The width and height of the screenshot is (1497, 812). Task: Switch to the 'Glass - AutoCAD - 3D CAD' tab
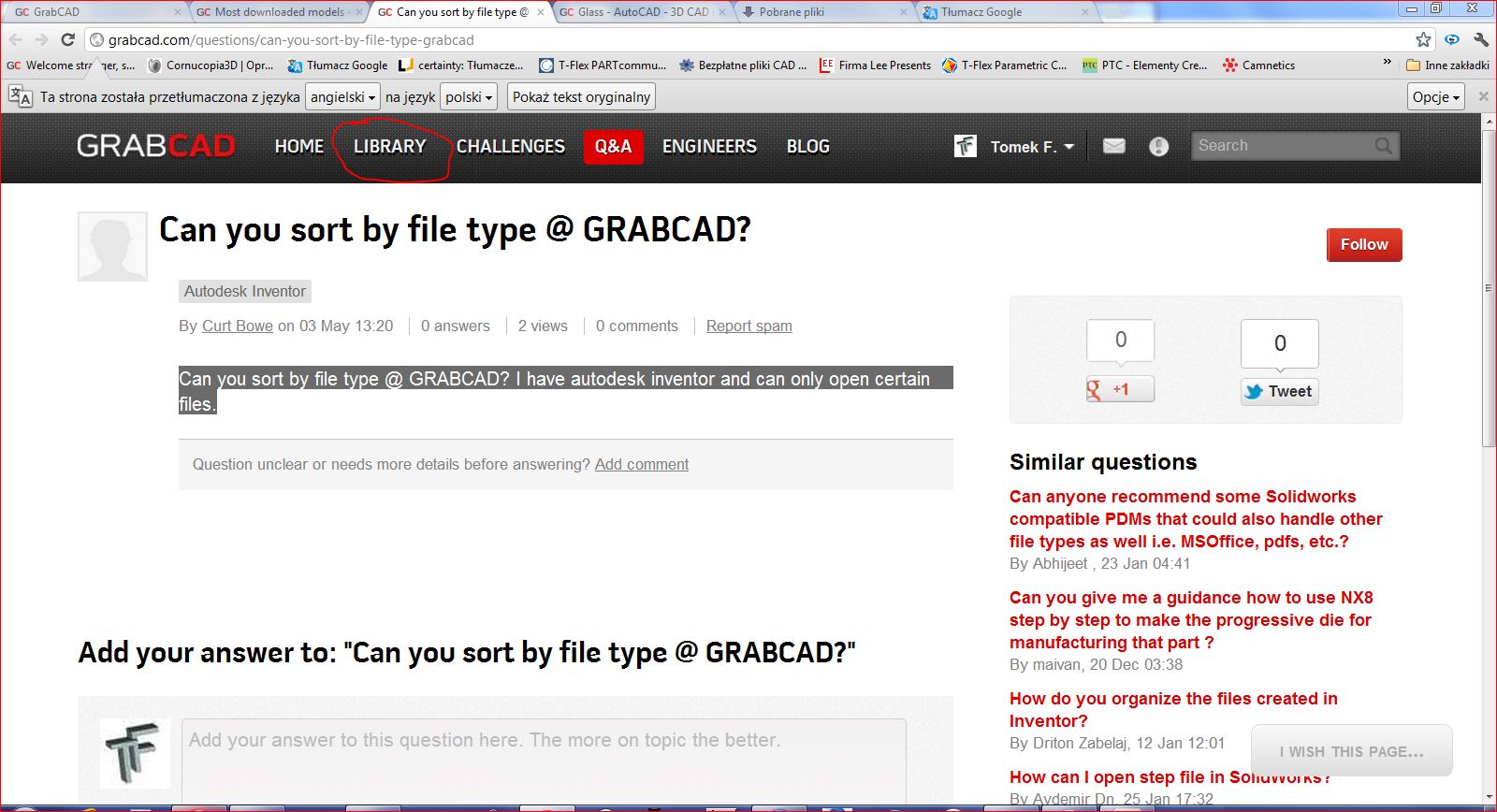642,12
